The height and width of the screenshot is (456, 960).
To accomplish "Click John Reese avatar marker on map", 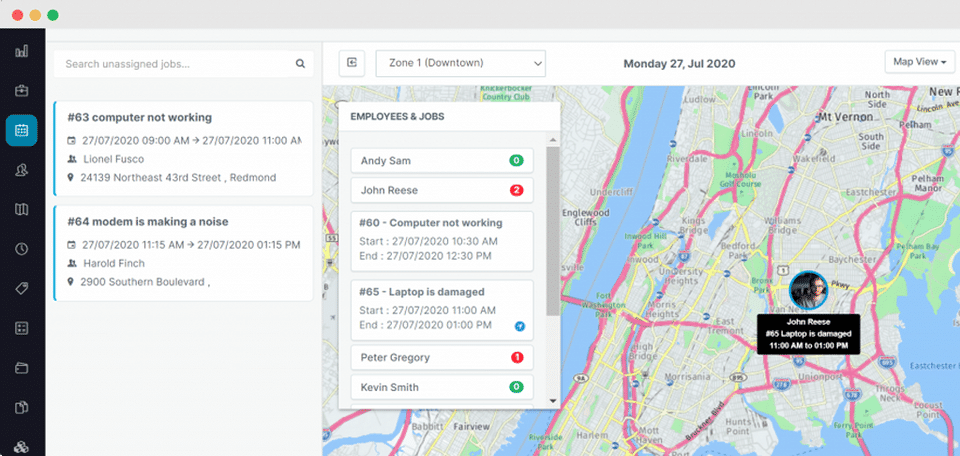I will coord(808,291).
